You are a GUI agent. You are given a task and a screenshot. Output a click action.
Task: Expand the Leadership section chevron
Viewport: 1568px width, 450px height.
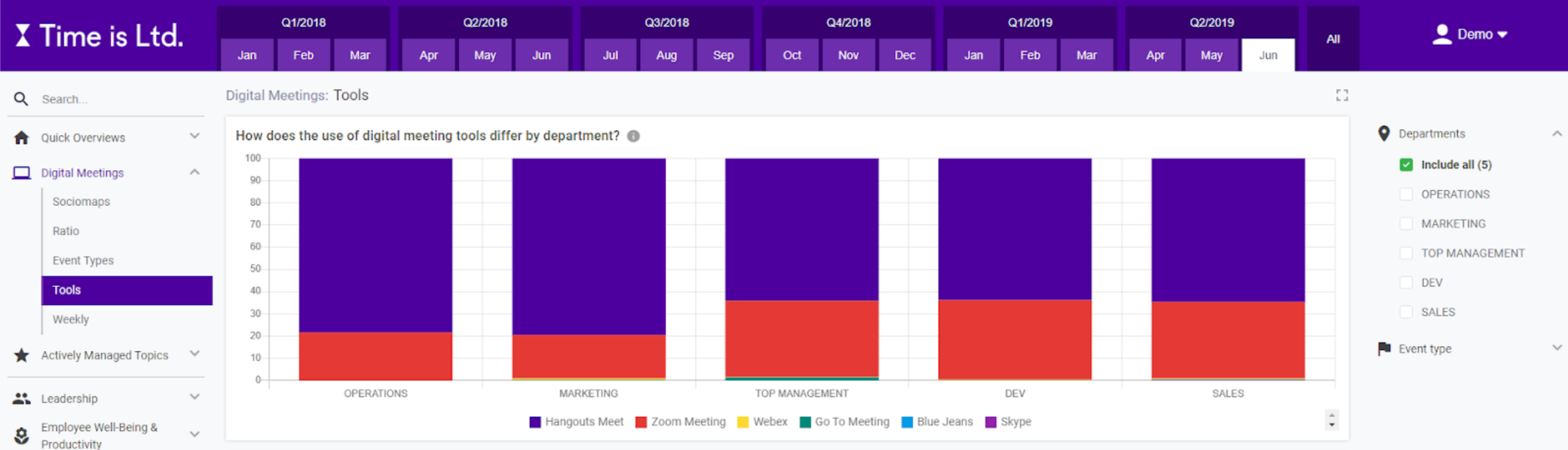coord(195,397)
